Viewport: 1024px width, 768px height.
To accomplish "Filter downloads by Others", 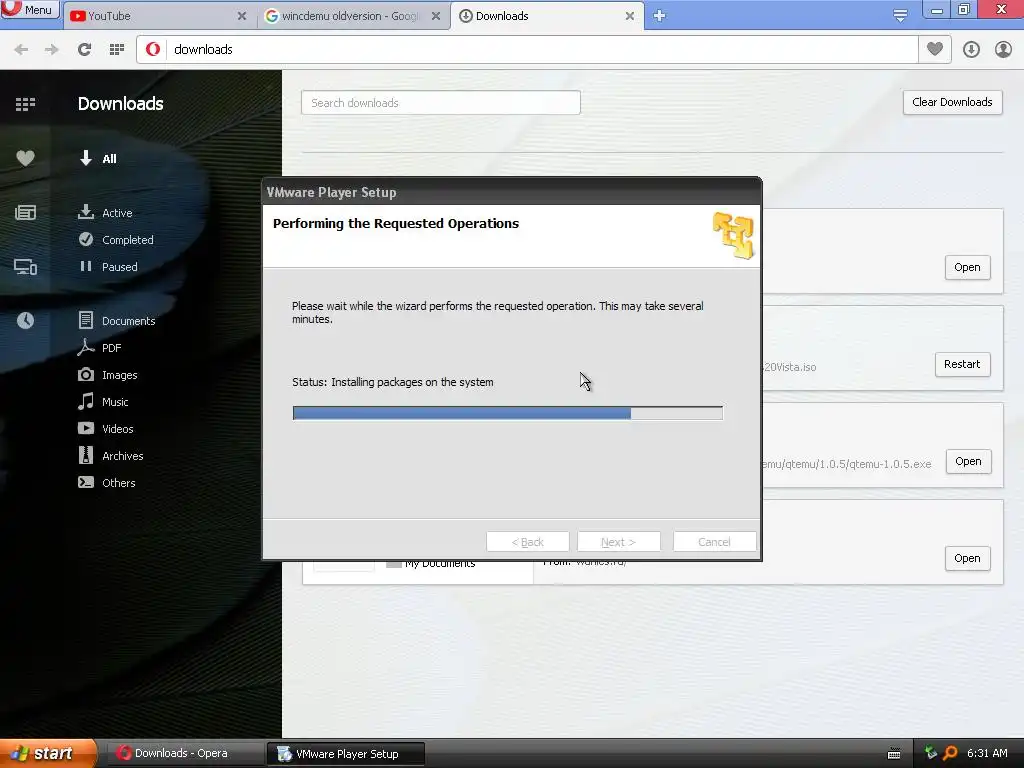I will (x=106, y=483).
